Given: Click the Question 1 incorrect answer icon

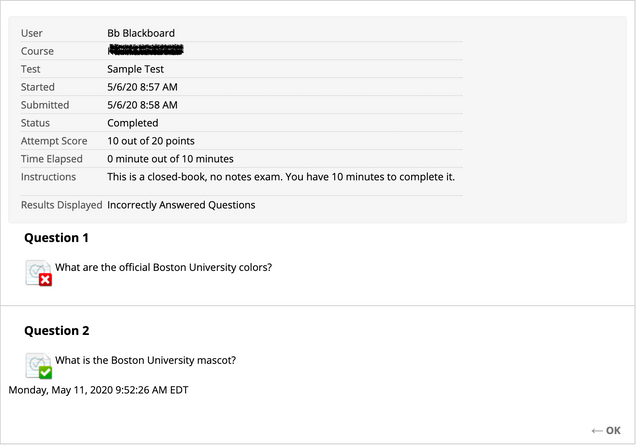Looking at the screenshot, I should click(39, 273).
